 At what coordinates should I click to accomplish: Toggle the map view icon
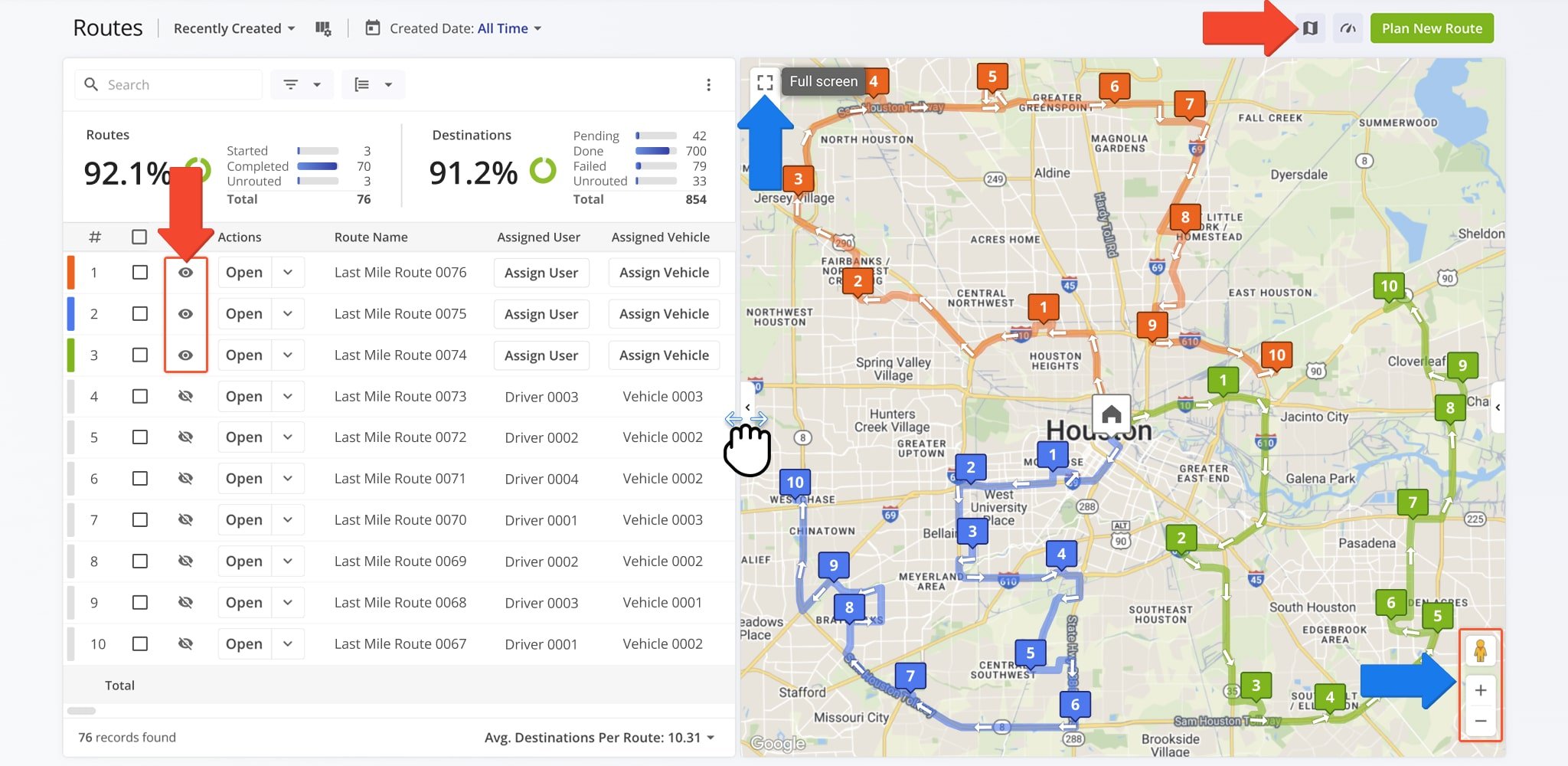pyautogui.click(x=1310, y=28)
